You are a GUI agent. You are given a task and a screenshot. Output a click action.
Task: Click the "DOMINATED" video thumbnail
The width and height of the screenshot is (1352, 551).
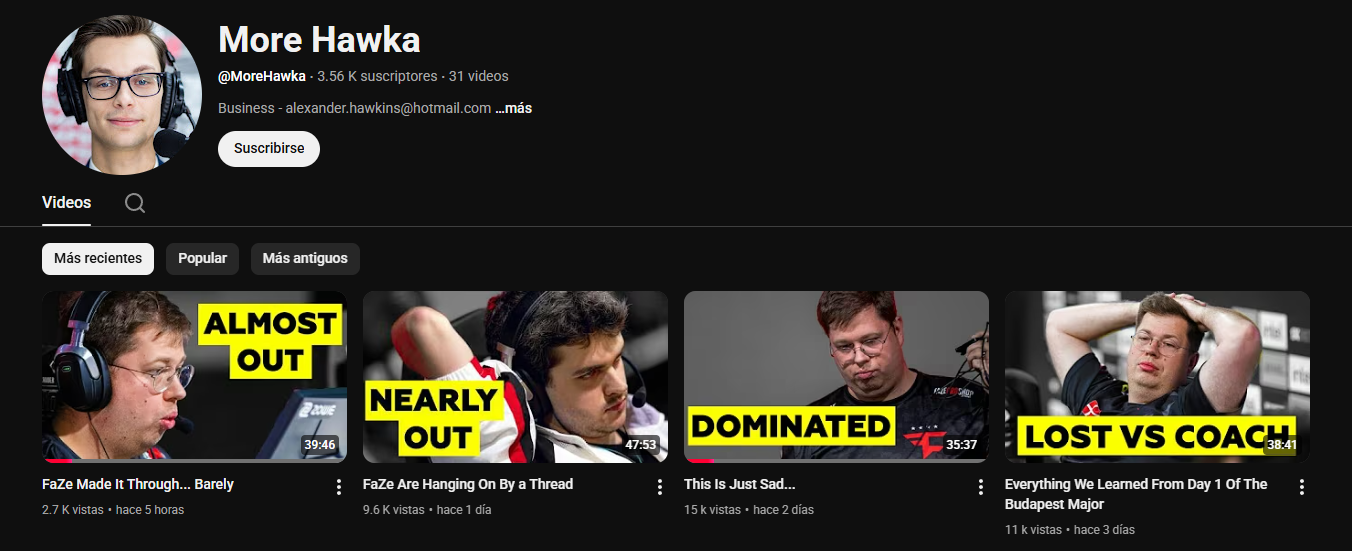(836, 377)
